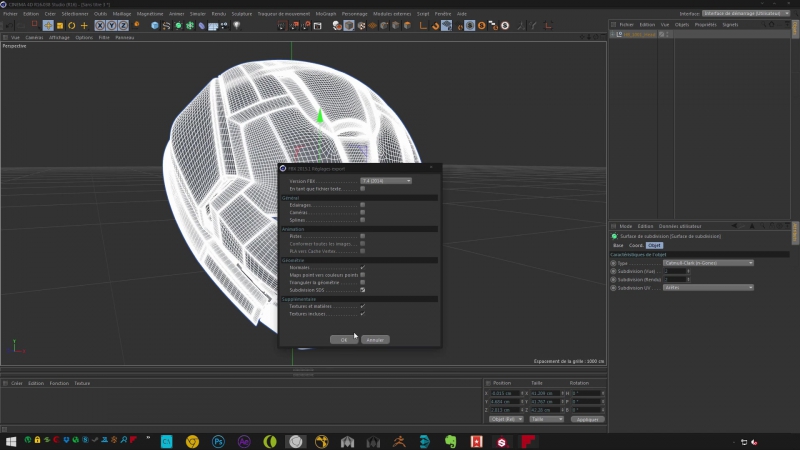
Task: Enable 'En tant que fichier texte' checkbox
Action: (363, 189)
